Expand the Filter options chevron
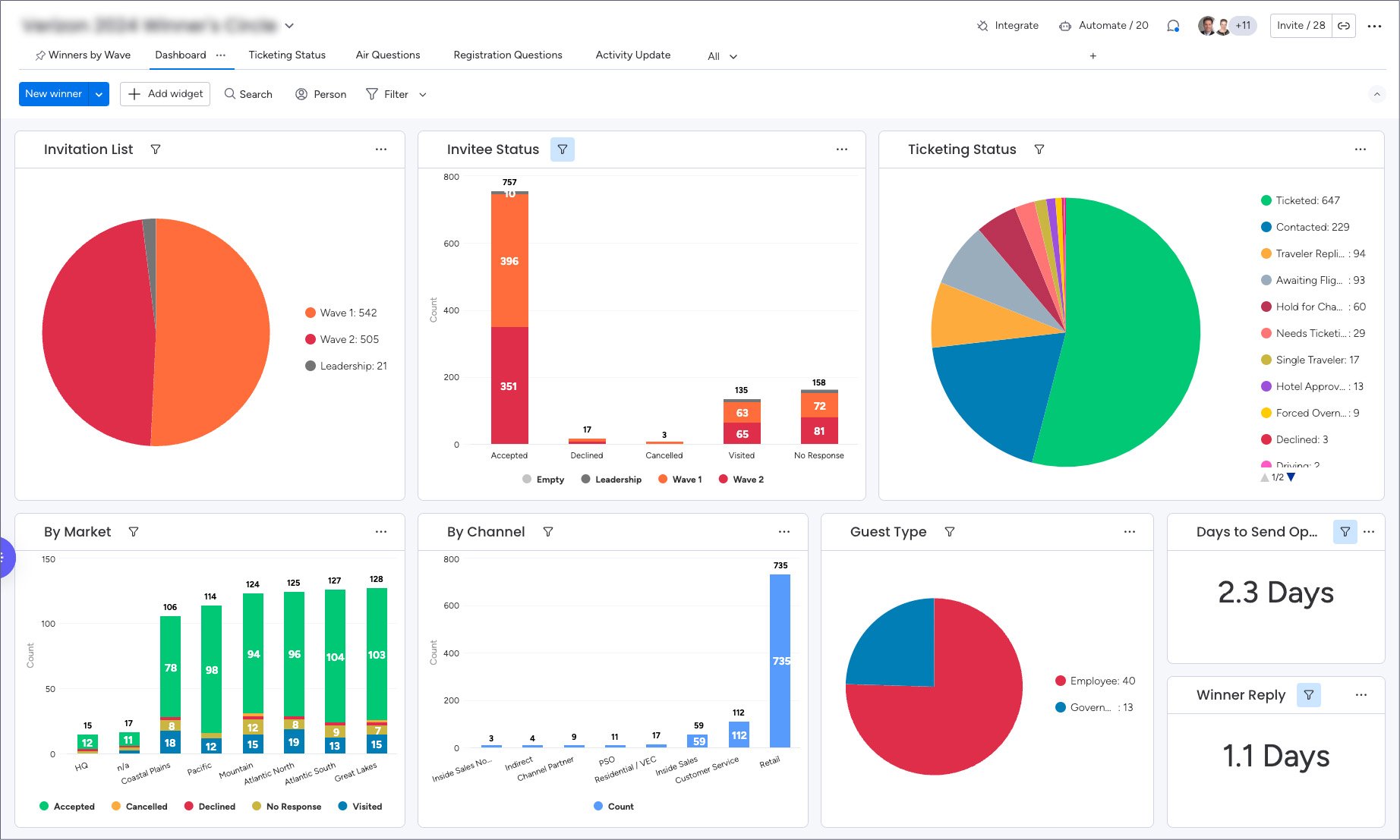Screen dimensions: 1400x840 [x=423, y=95]
